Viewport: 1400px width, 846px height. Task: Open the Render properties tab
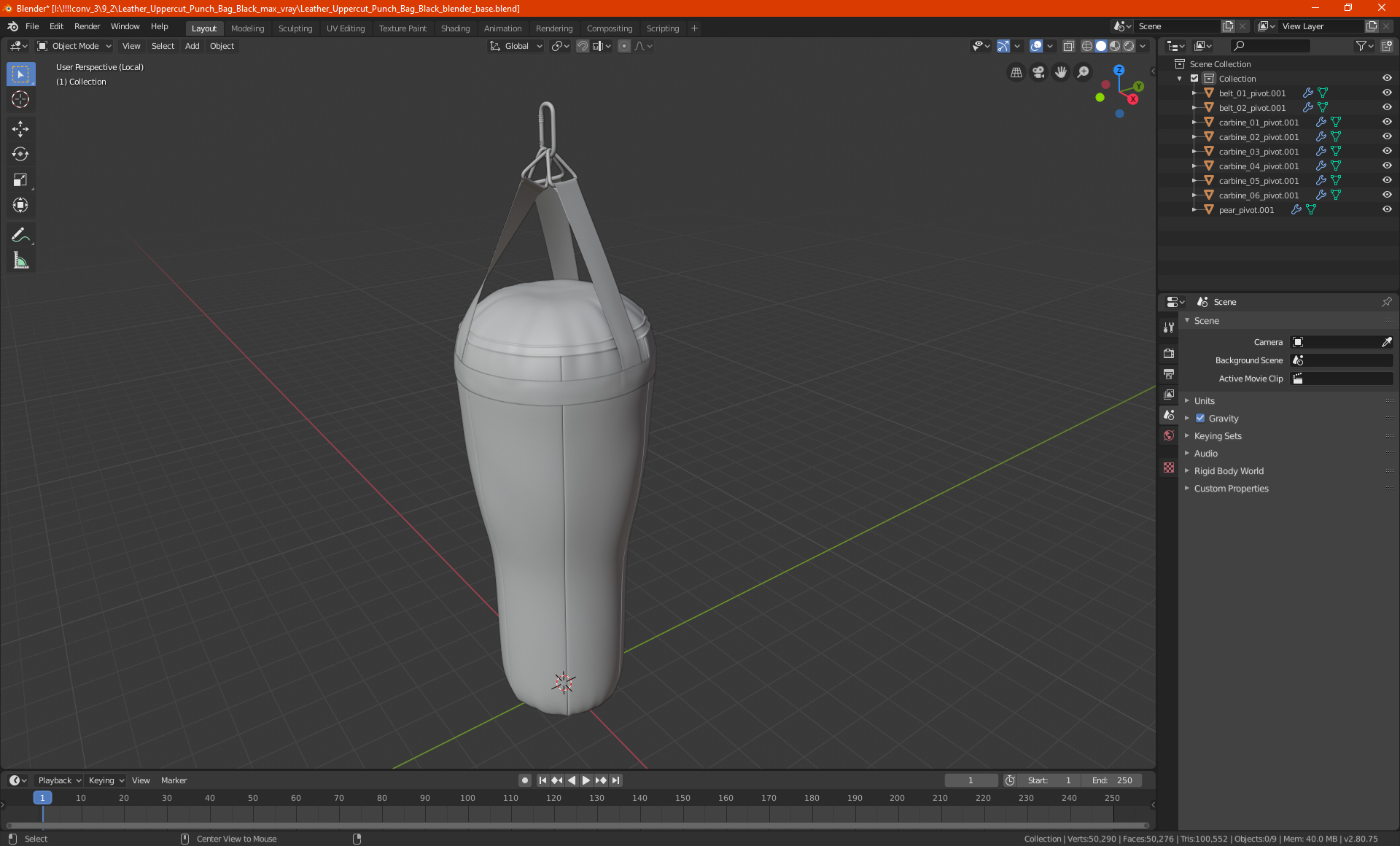click(1169, 354)
